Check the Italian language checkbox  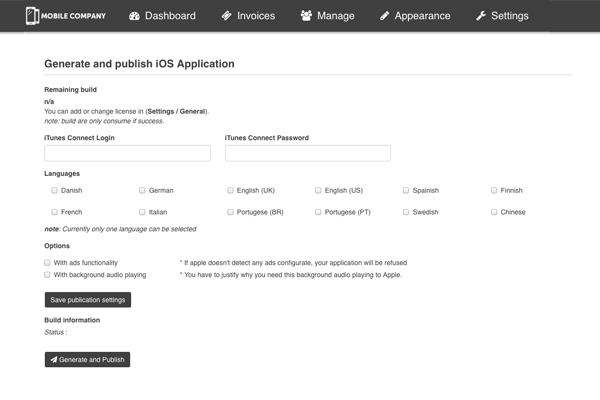pyautogui.click(x=142, y=212)
